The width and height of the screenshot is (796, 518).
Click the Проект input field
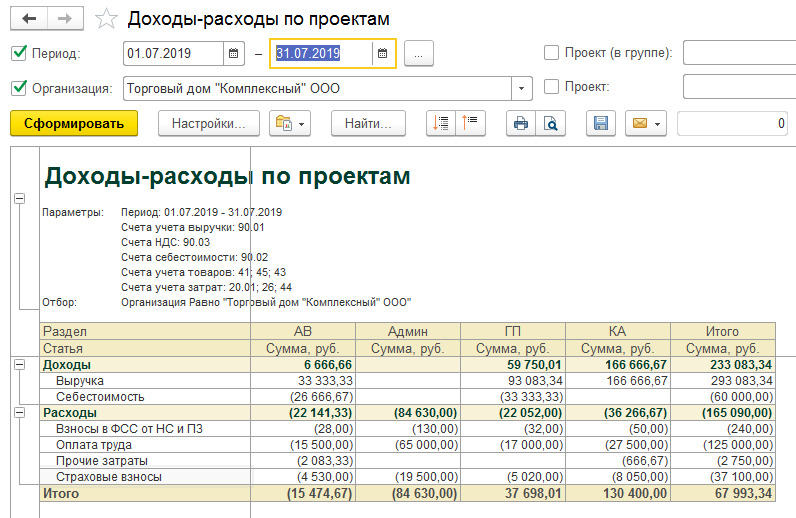739,86
